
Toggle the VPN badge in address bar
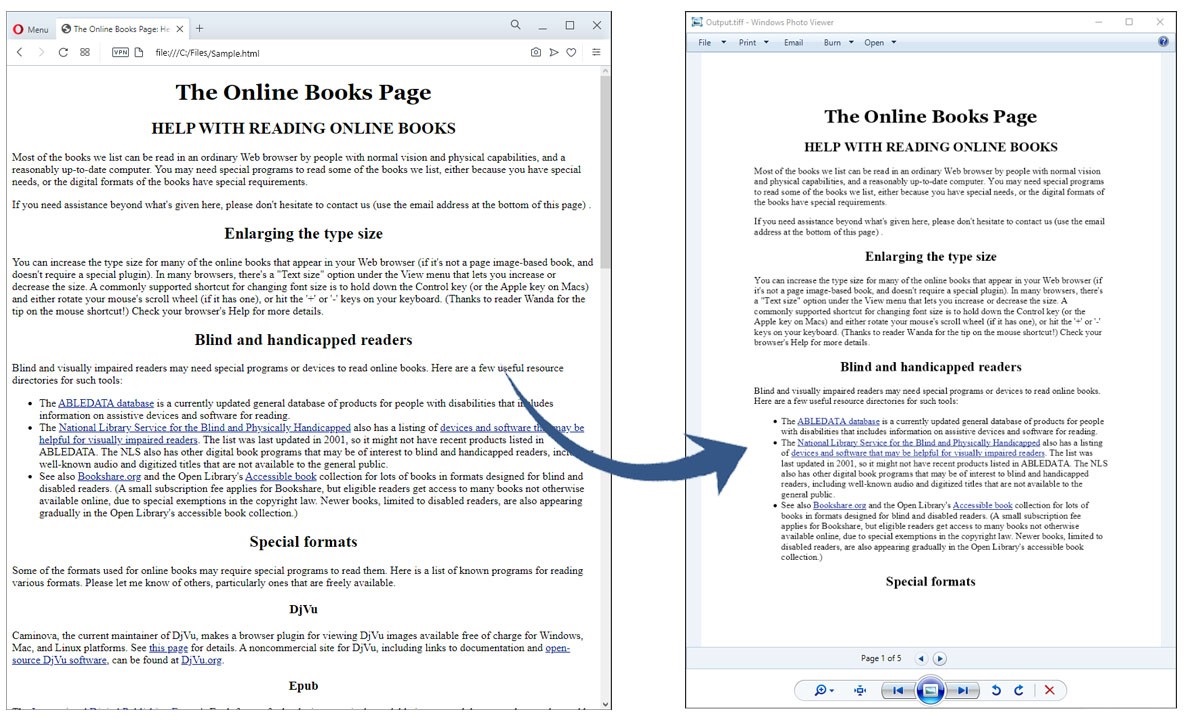[120, 52]
